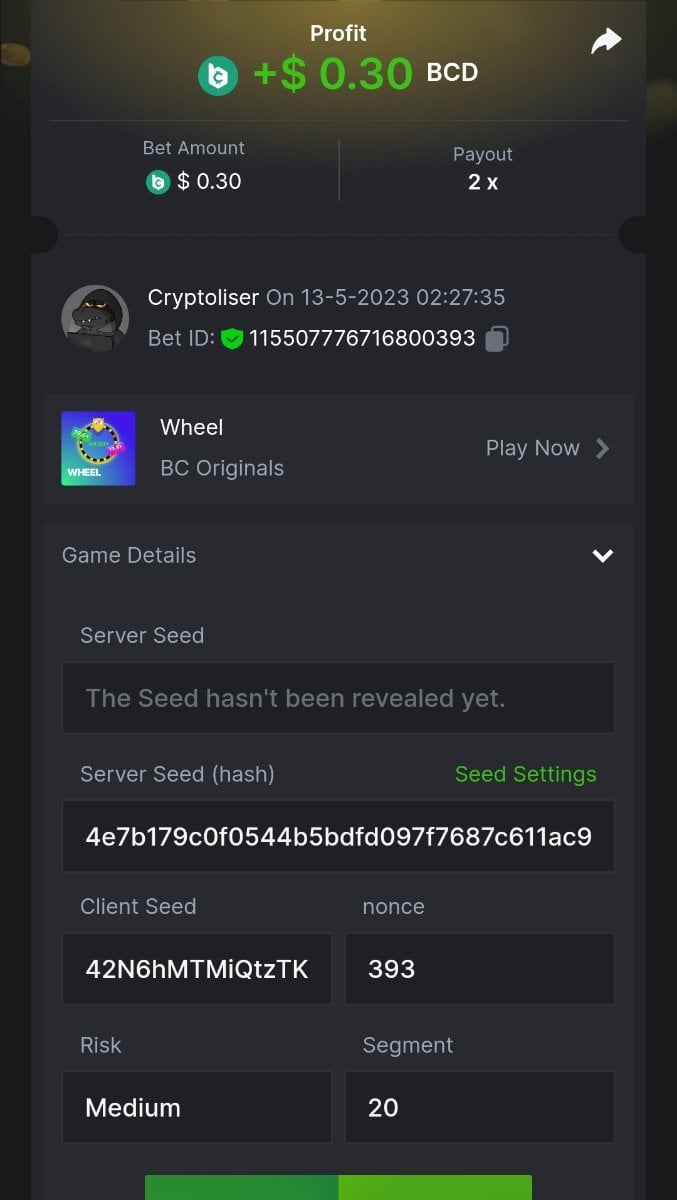Copy the Bet ID with copy icon
The height and width of the screenshot is (1200, 677).
pos(497,339)
